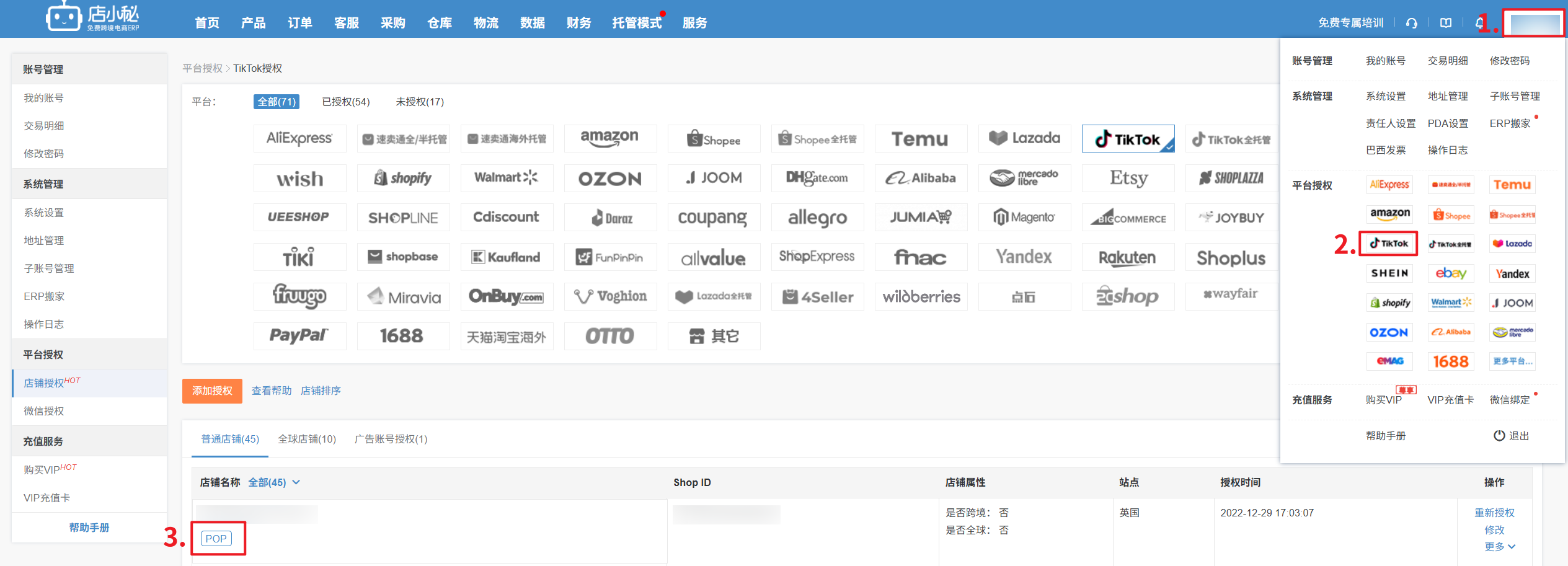Select the coupang platform logo
Viewport: 1568px width, 566px height.
coord(714,218)
